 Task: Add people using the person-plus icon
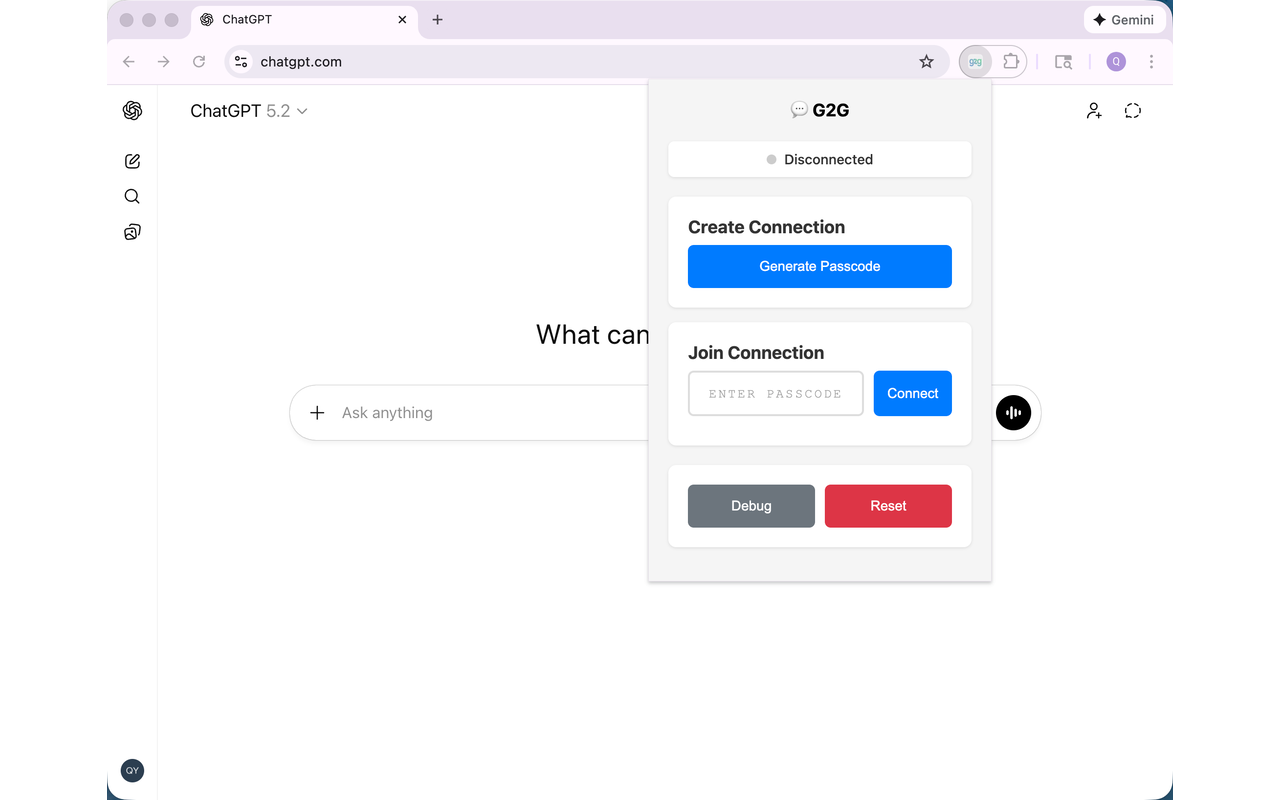tap(1094, 110)
